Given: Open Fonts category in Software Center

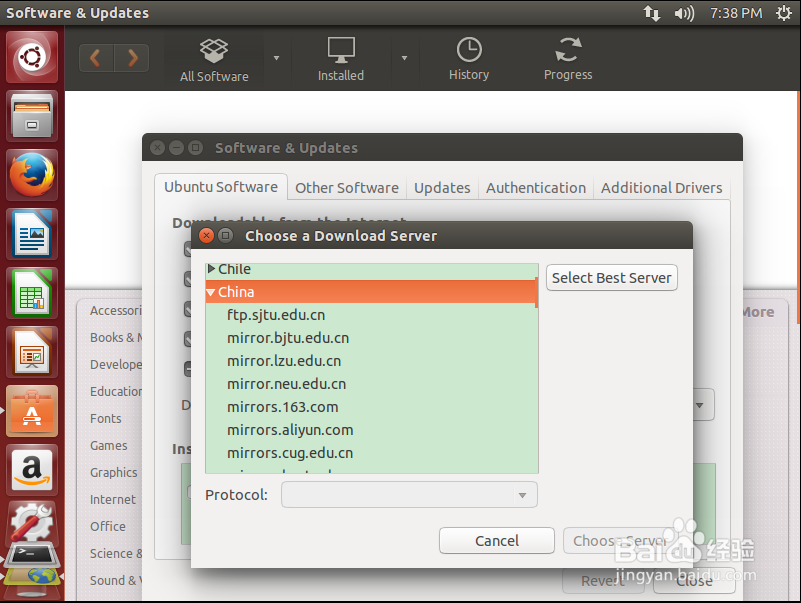Looking at the screenshot, I should pos(106,419).
